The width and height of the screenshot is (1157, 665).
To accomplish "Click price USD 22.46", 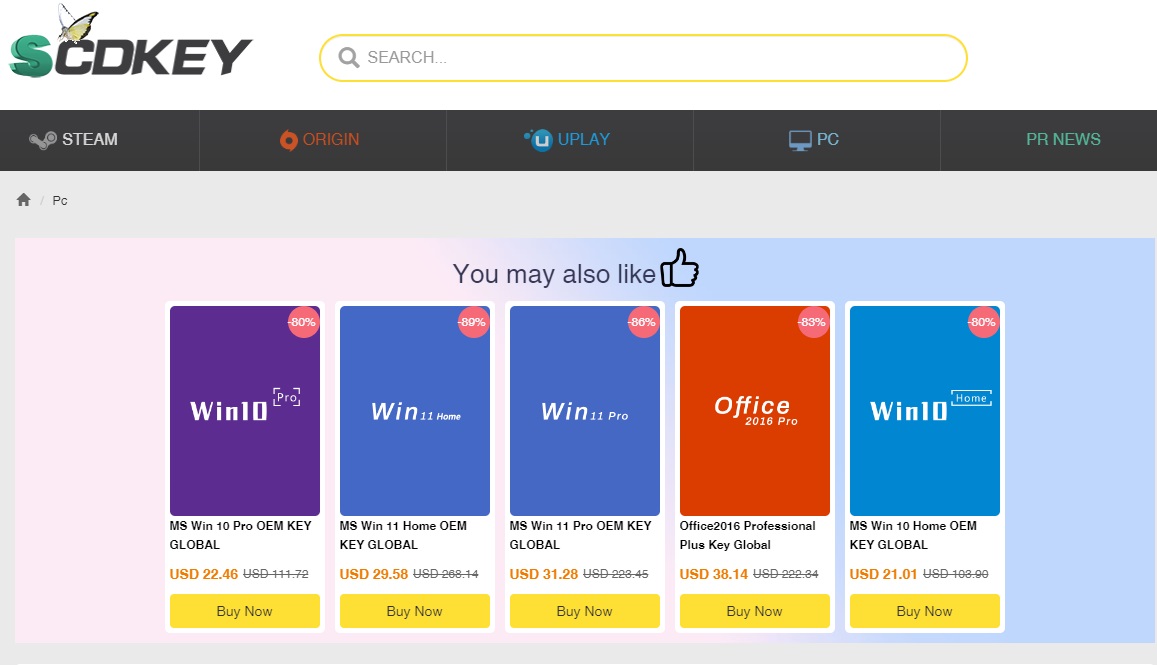I will [x=204, y=574].
